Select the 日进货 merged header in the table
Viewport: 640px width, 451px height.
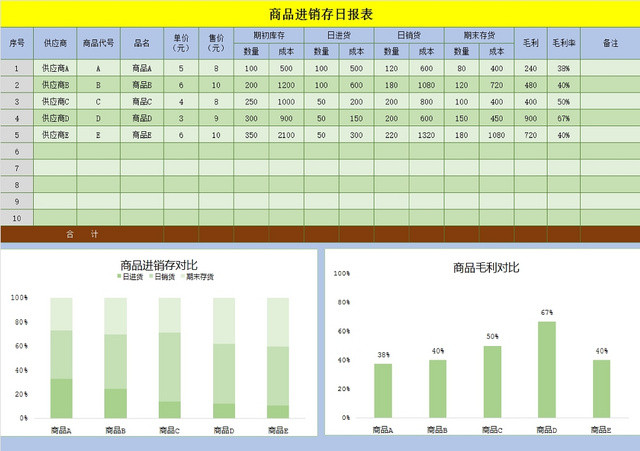[339, 36]
